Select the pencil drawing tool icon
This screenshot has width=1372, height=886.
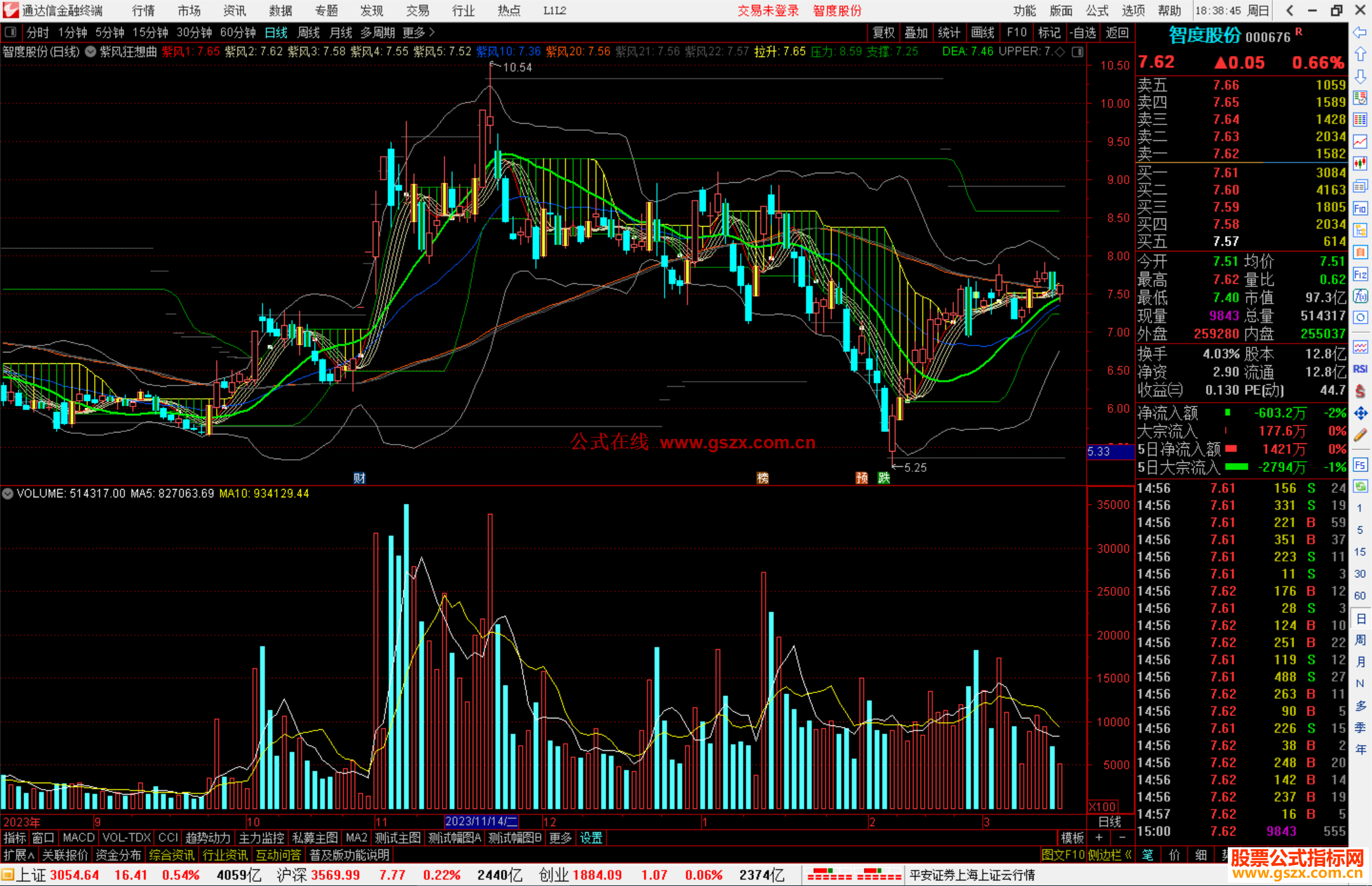tap(1360, 435)
